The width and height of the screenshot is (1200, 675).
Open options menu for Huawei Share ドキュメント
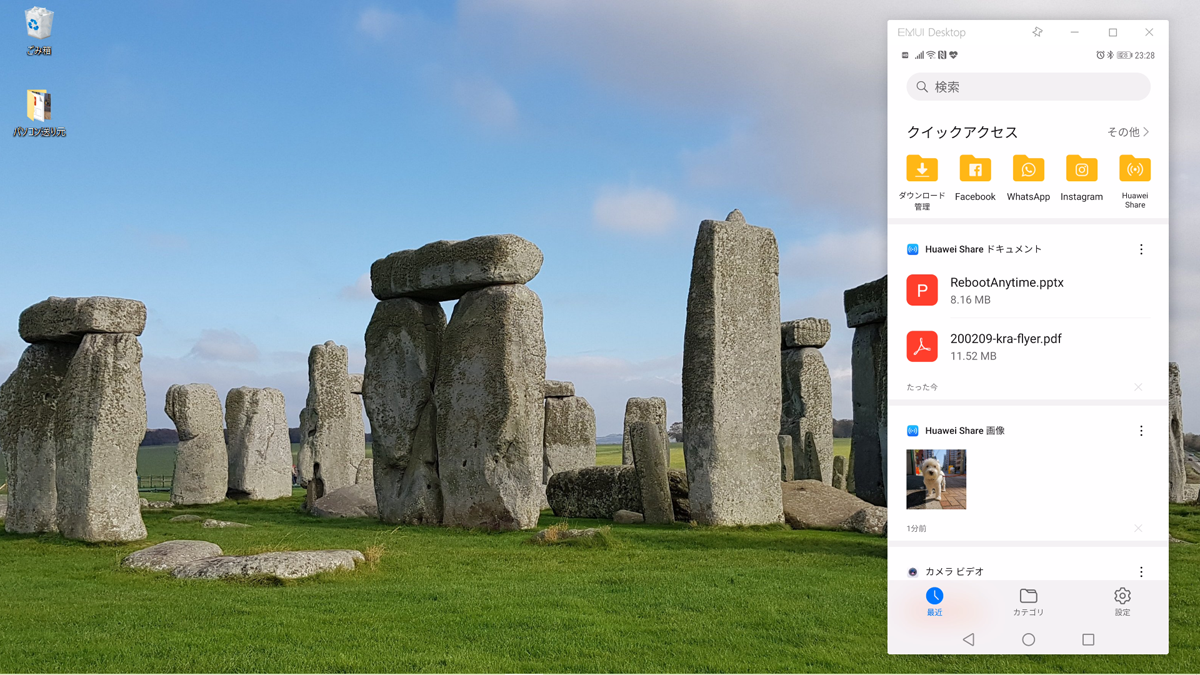[x=1141, y=250]
